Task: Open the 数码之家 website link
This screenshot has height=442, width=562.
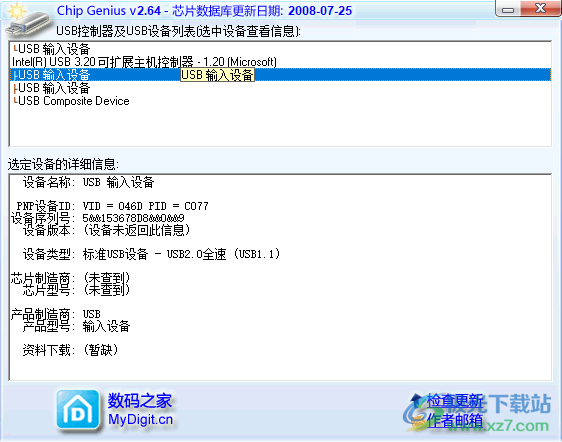Action: pyautogui.click(x=140, y=400)
